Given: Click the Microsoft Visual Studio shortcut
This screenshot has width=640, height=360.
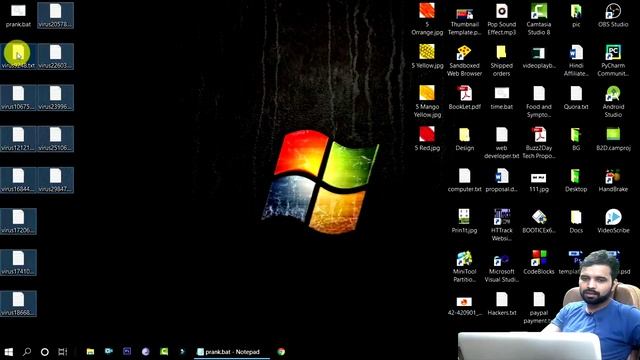Looking at the screenshot, I should click(502, 267).
